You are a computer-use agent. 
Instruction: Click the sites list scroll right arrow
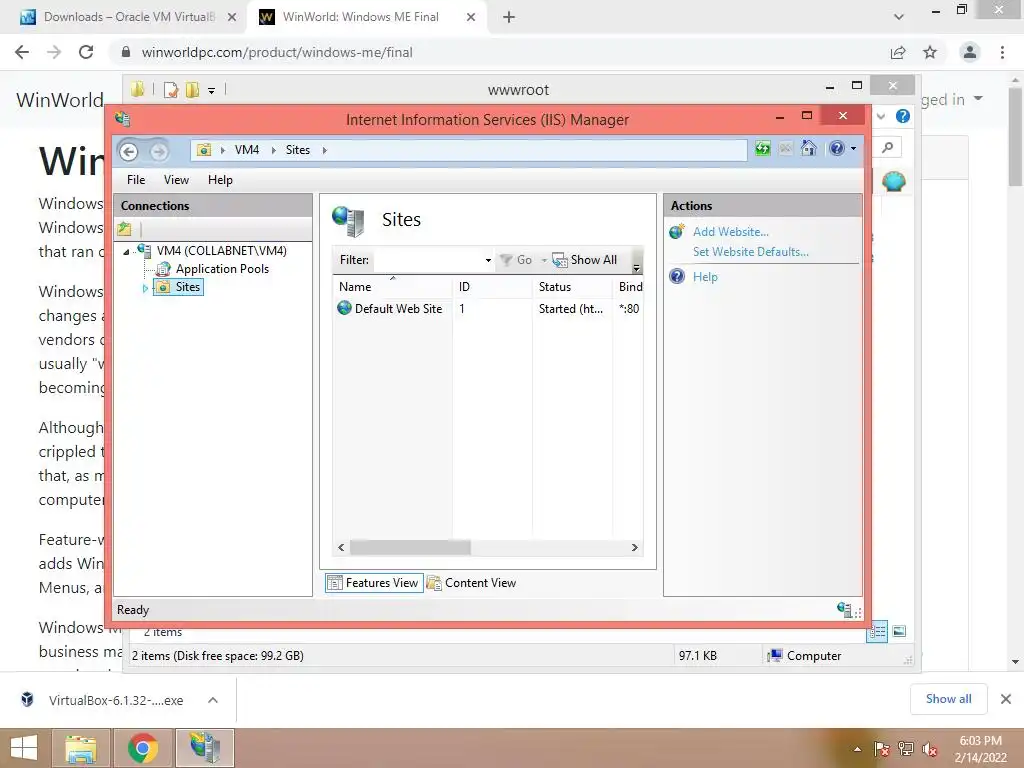[635, 547]
